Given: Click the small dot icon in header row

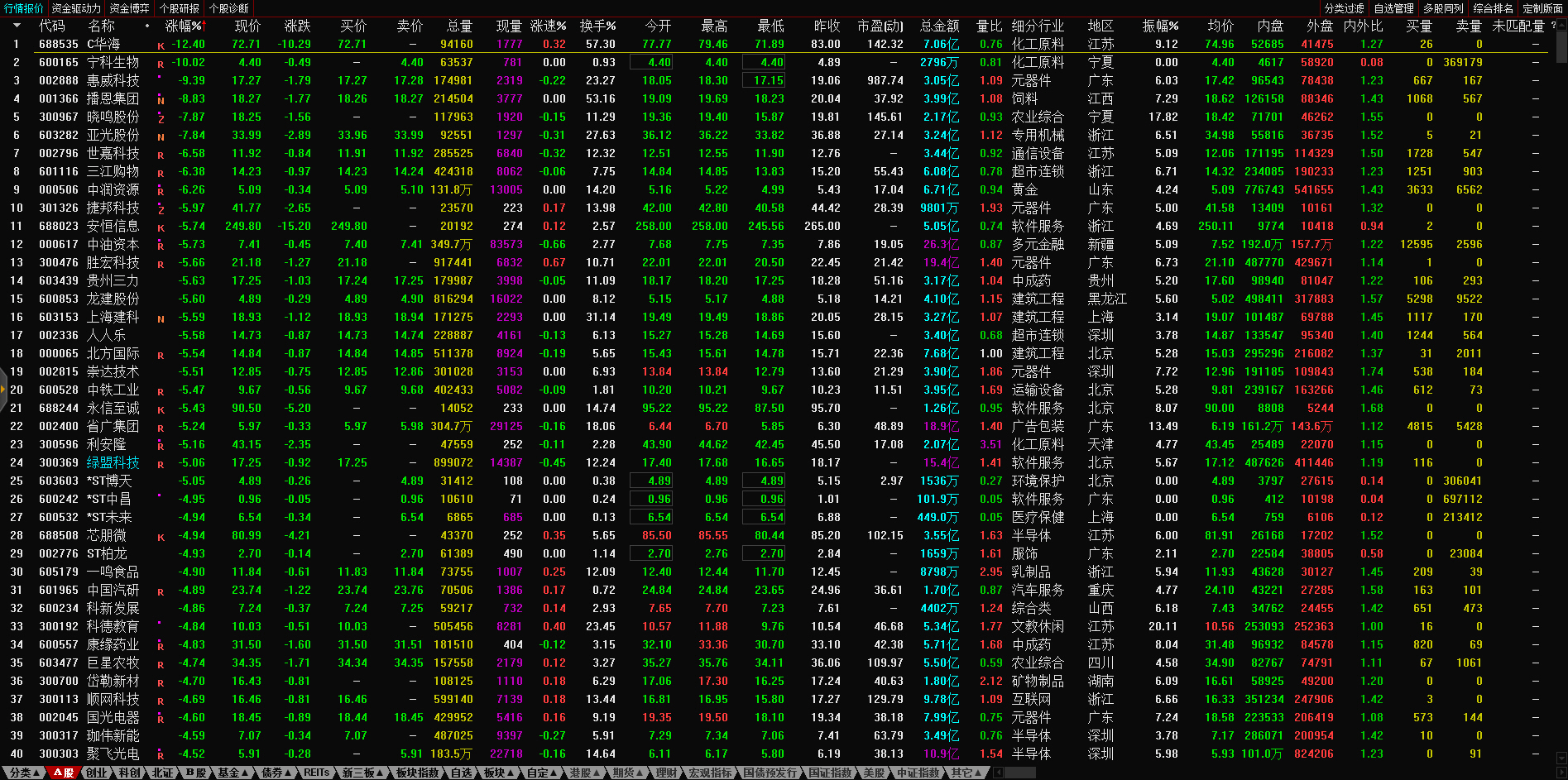Looking at the screenshot, I should click(147, 26).
